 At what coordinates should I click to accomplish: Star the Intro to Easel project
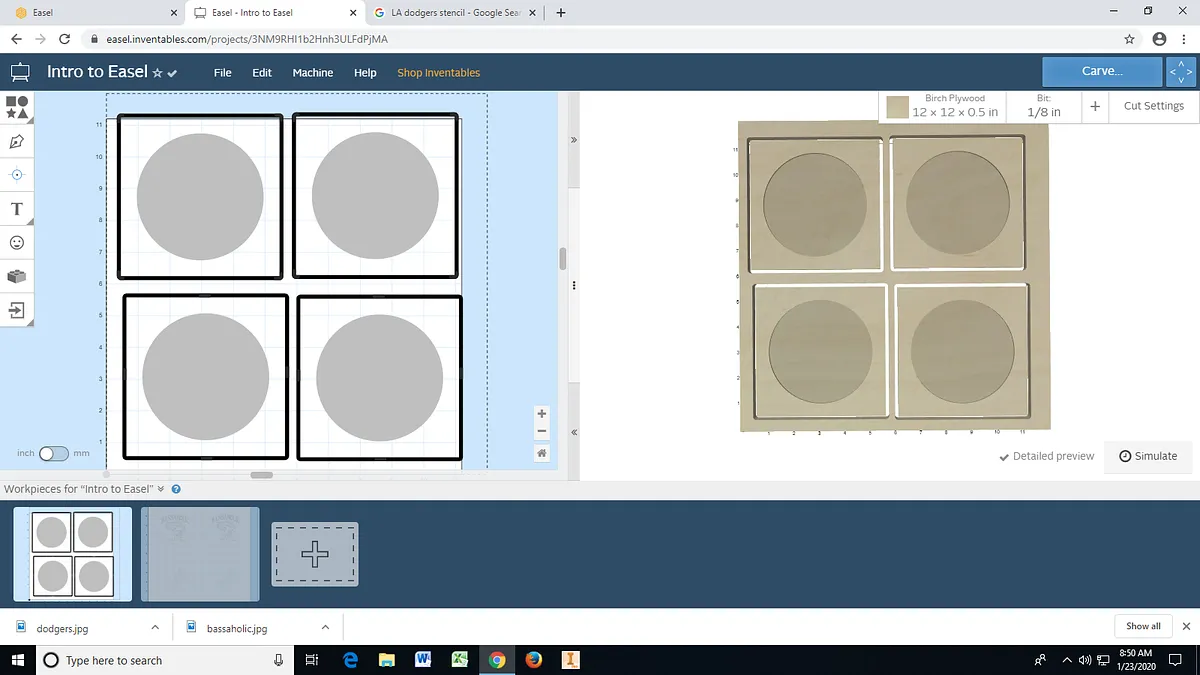point(157,73)
